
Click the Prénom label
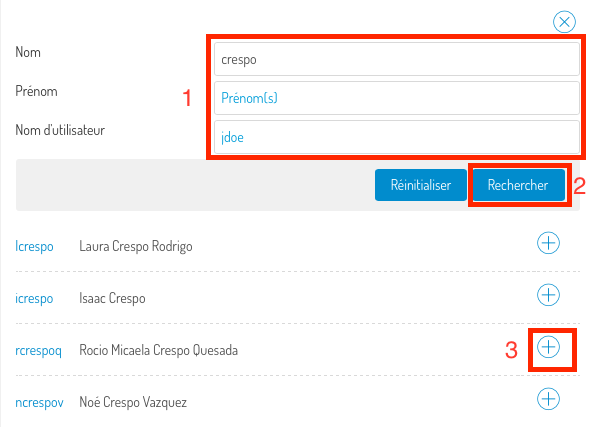pos(36,91)
